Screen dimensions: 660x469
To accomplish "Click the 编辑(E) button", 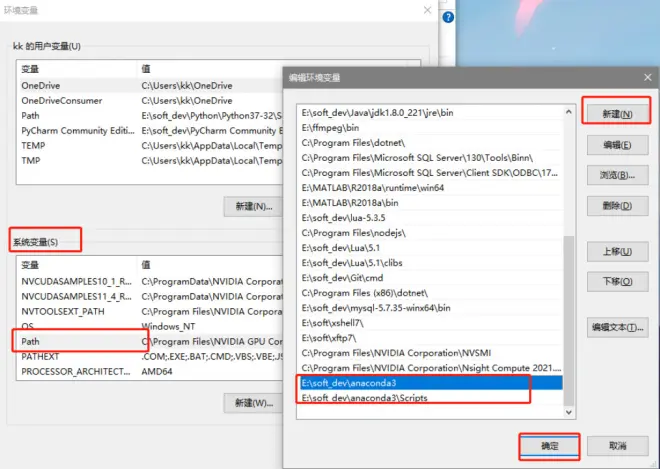I will point(617,145).
